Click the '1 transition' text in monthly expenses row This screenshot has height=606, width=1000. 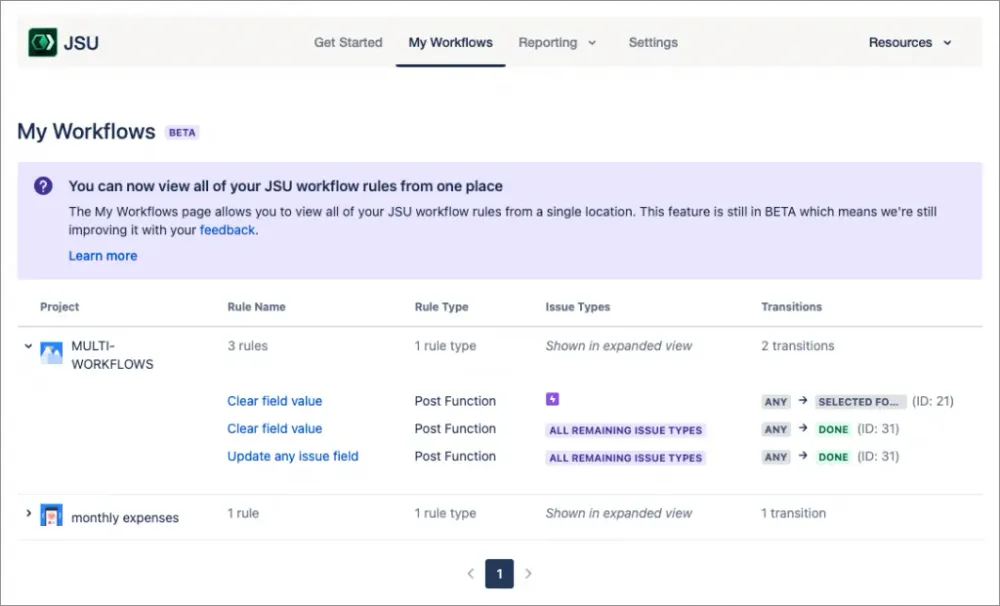tap(793, 513)
